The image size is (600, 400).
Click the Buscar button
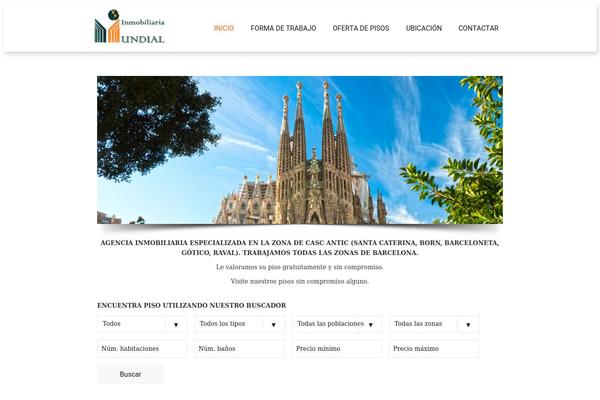click(130, 374)
